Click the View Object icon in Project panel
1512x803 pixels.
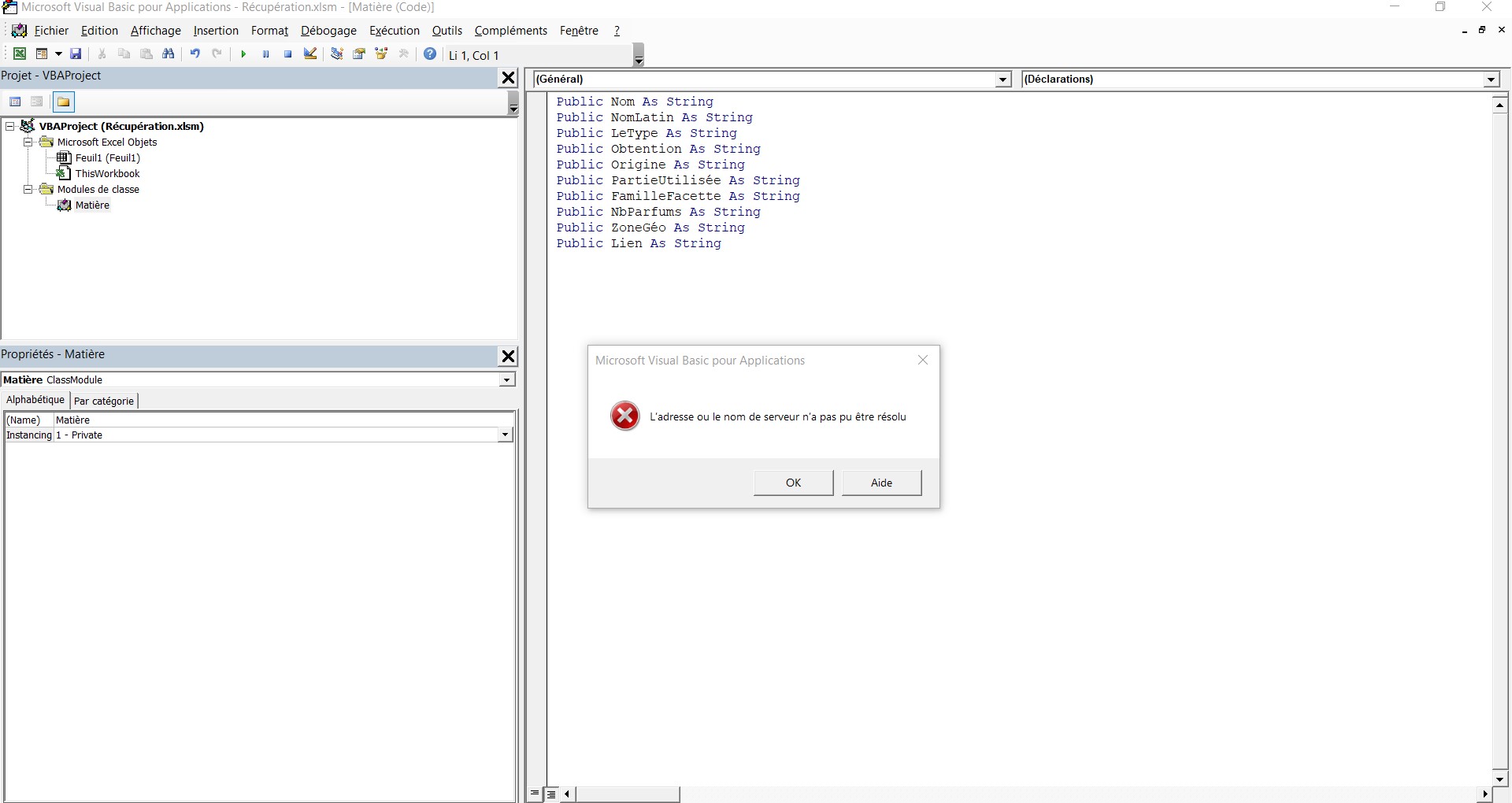click(x=37, y=102)
